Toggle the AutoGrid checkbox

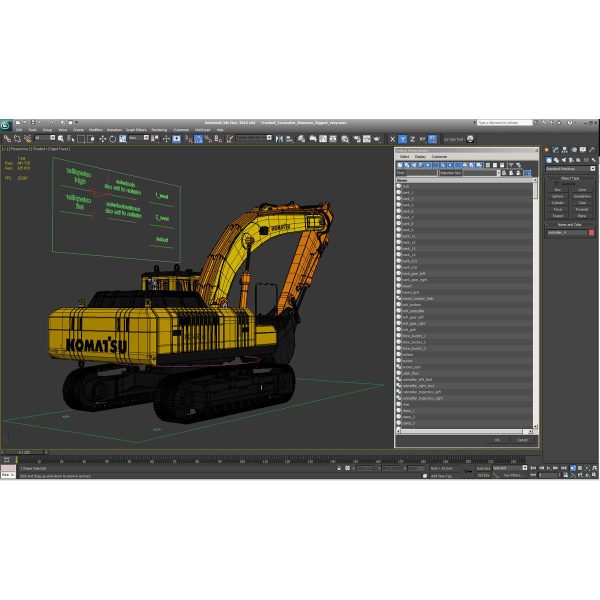pyautogui.click(x=556, y=184)
